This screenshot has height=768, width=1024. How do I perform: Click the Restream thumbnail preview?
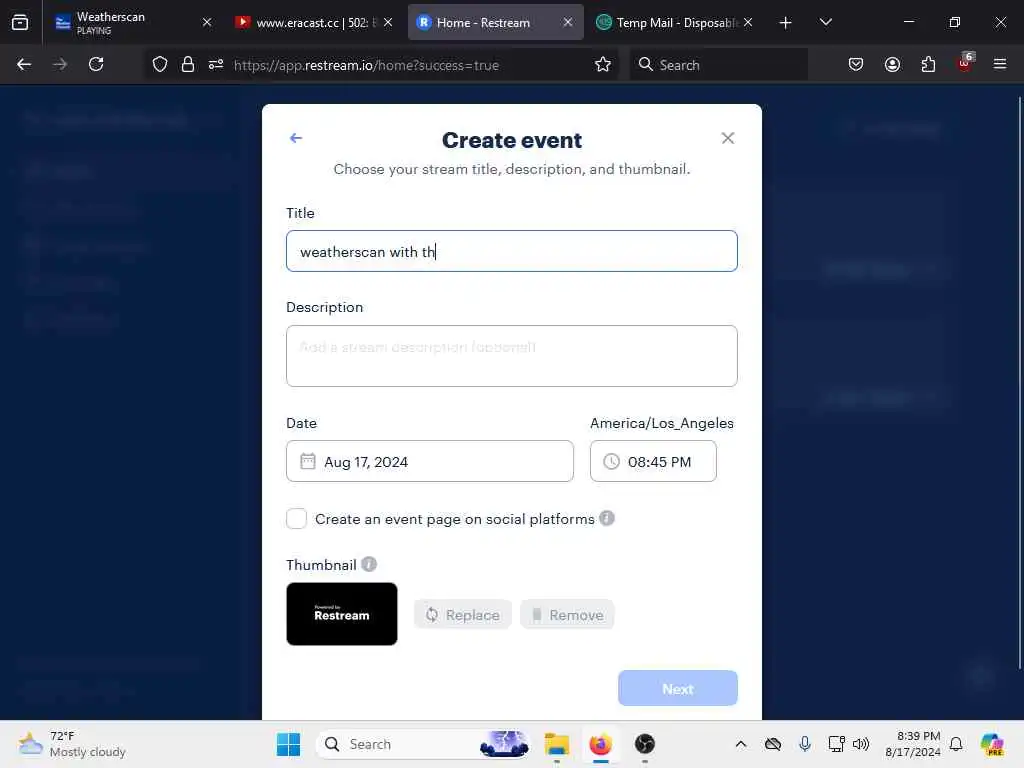pyautogui.click(x=342, y=614)
